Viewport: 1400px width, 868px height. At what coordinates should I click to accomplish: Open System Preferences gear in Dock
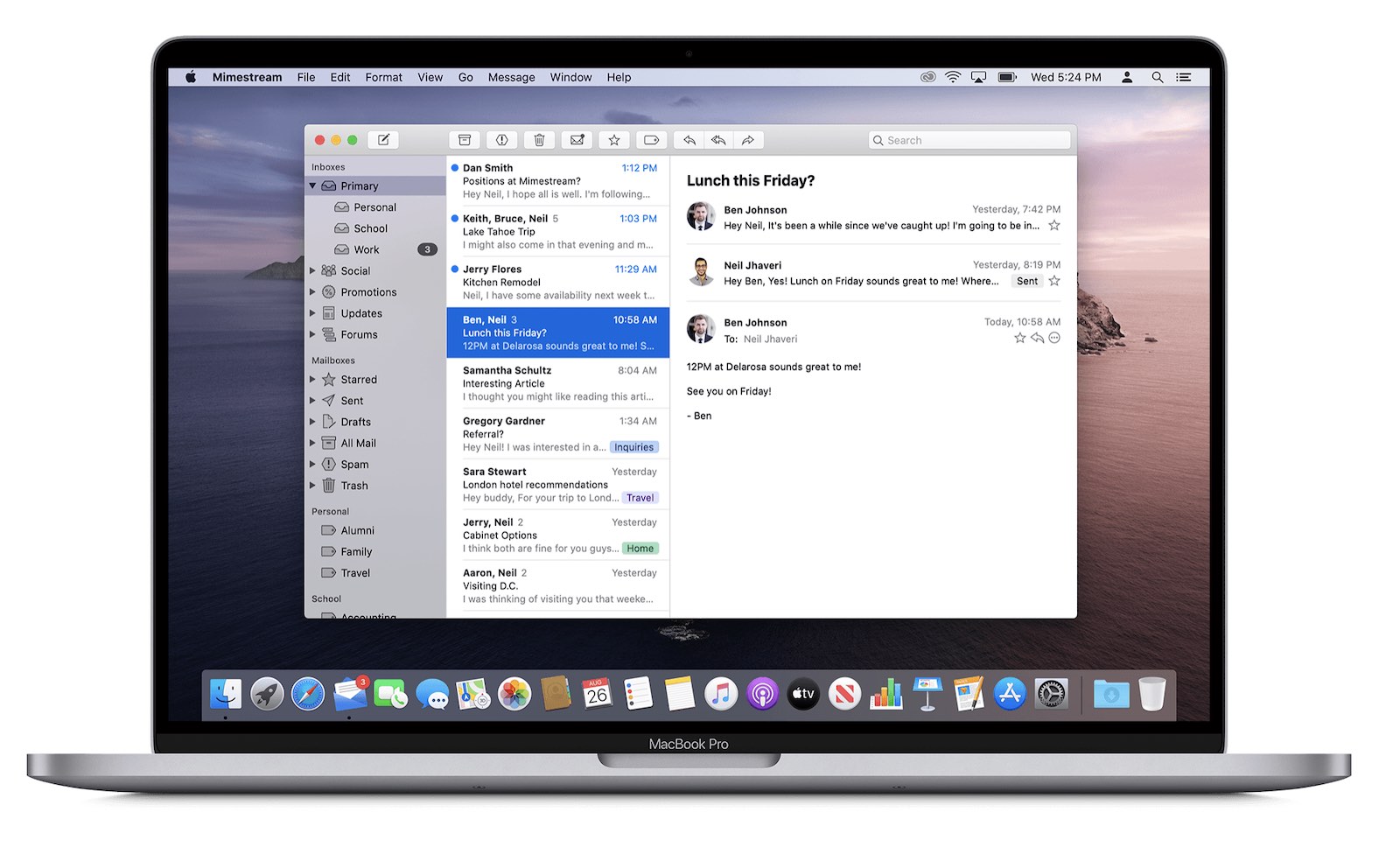pyautogui.click(x=1051, y=695)
